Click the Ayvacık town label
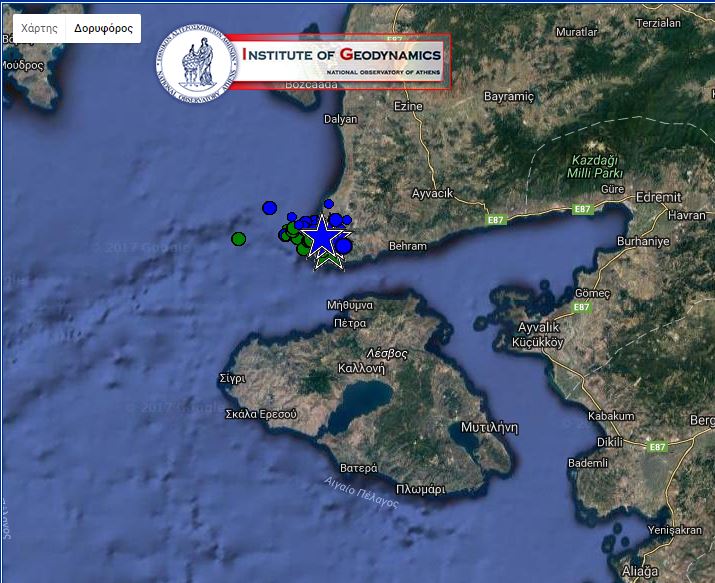715x583 pixels. [x=432, y=193]
